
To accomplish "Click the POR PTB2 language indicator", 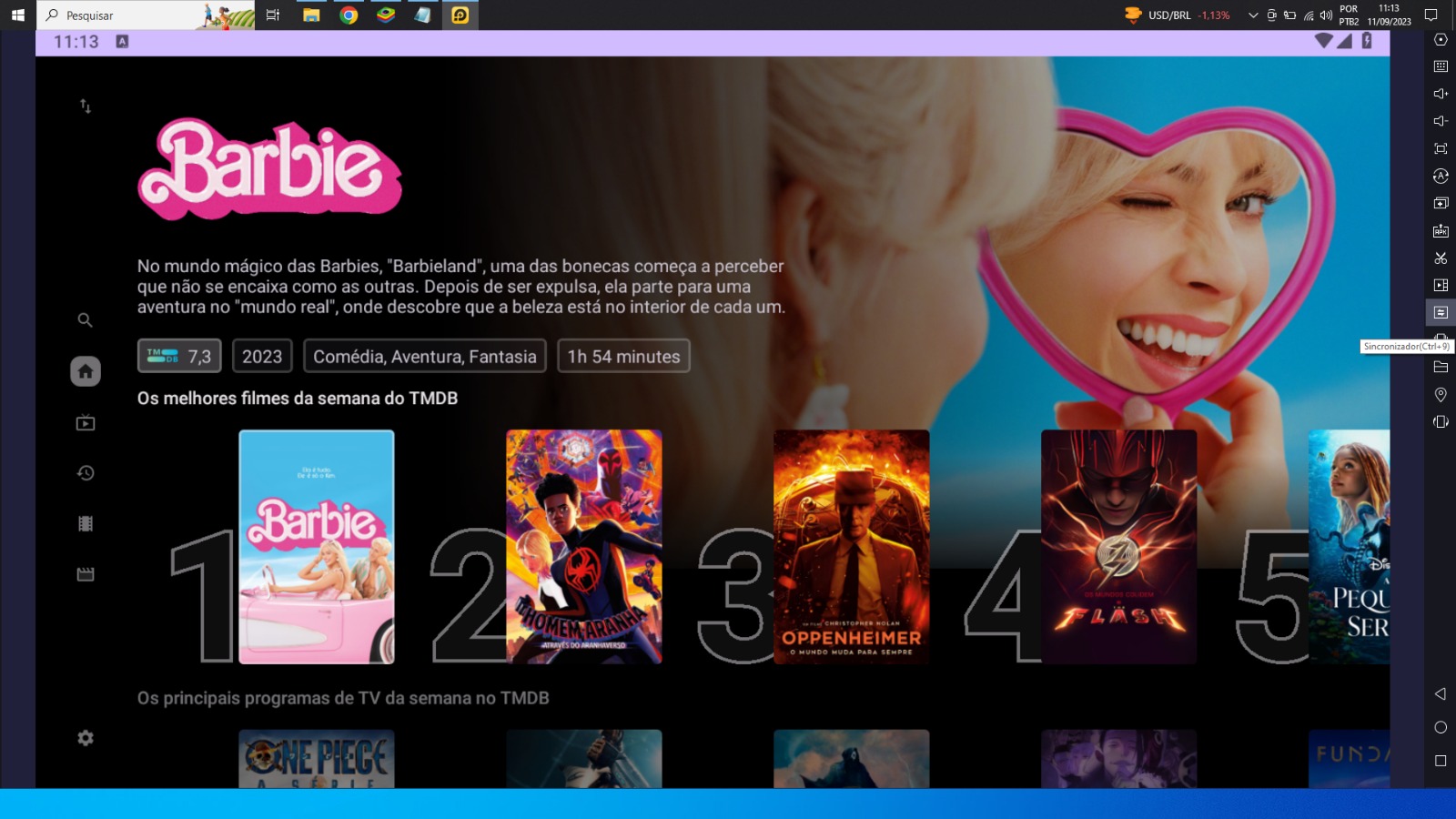I will pyautogui.click(x=1349, y=15).
